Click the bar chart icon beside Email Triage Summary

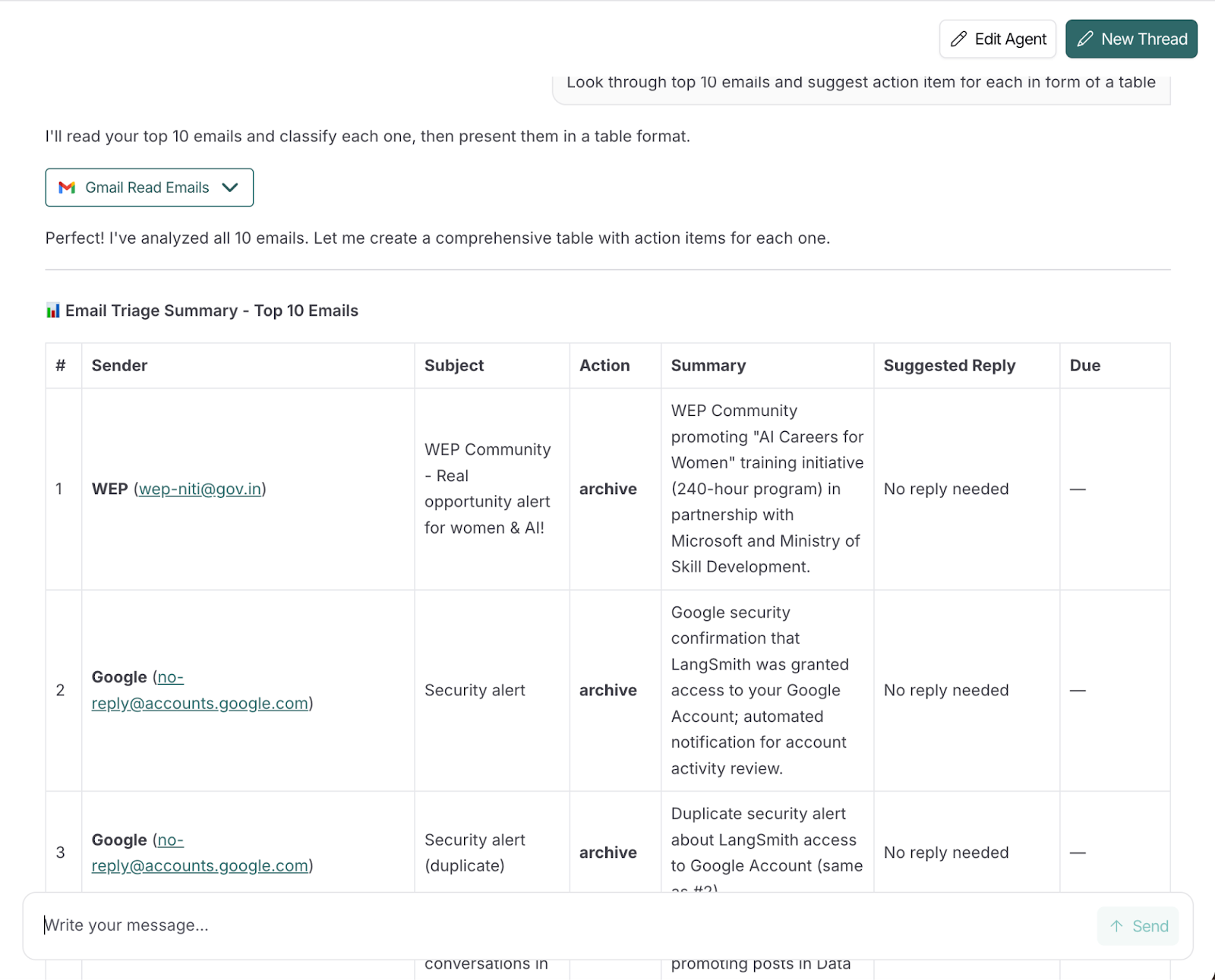52,310
